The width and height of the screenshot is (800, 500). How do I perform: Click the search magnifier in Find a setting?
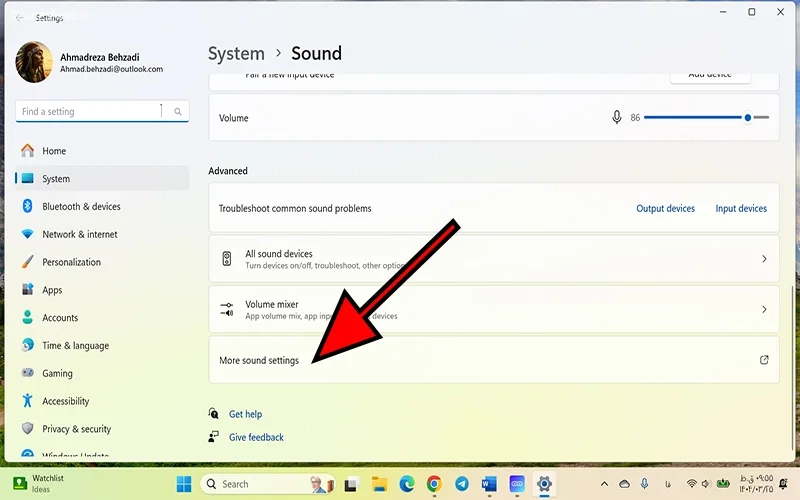(x=178, y=112)
